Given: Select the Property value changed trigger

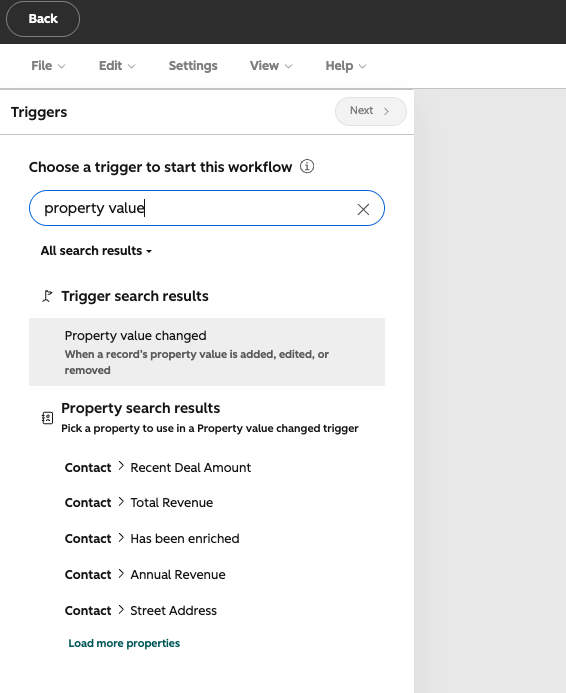Looking at the screenshot, I should click(x=207, y=352).
